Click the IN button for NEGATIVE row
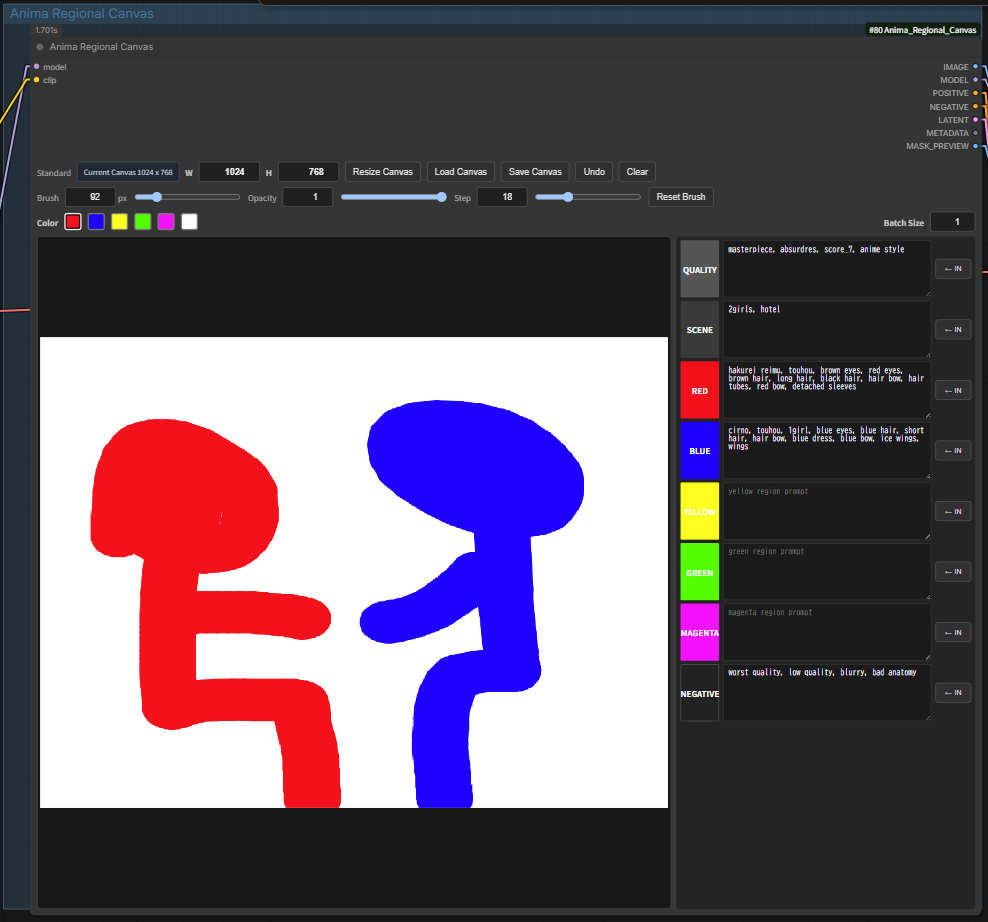The height and width of the screenshot is (922, 988). tap(953, 693)
